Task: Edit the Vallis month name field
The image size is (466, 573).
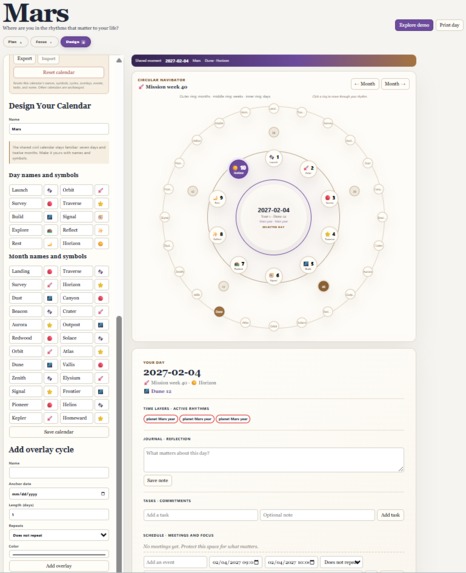Action: [x=76, y=365]
